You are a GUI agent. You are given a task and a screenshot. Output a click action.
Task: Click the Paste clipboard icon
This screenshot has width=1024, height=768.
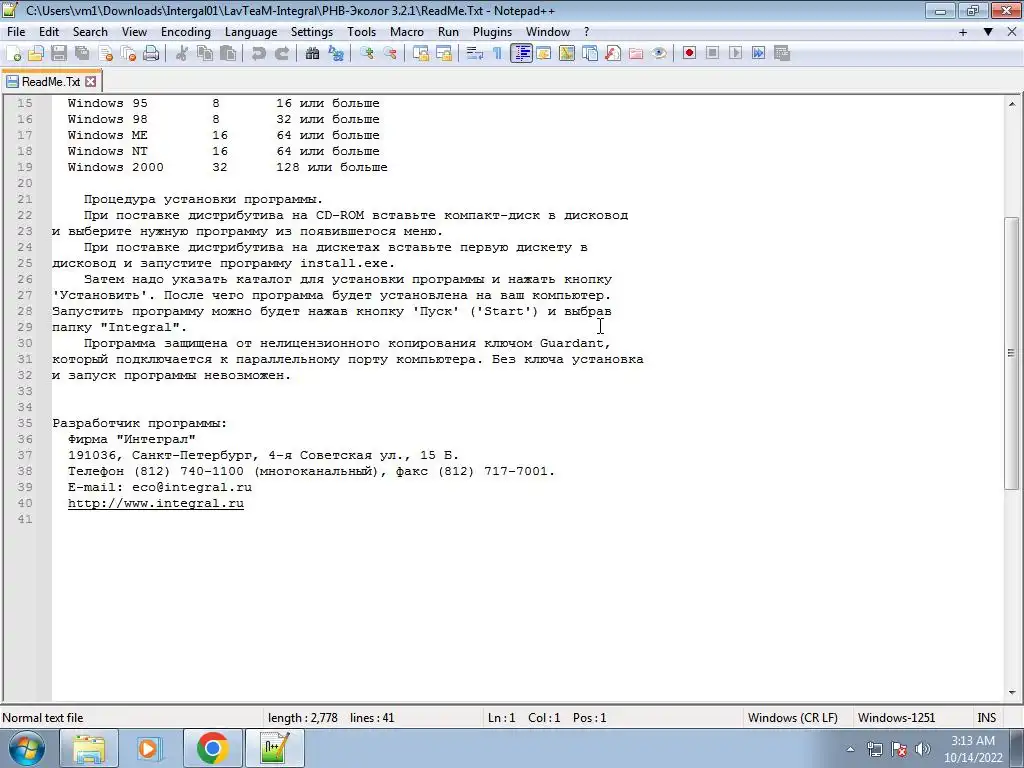[228, 54]
